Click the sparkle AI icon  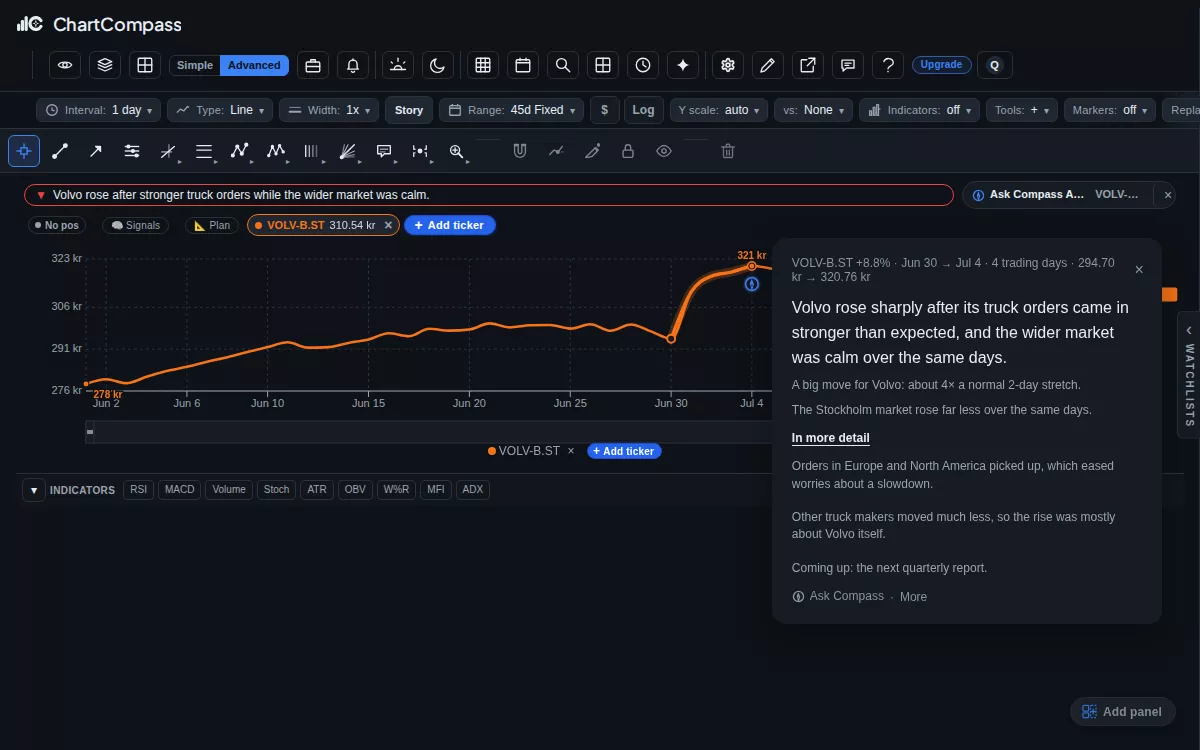(683, 65)
